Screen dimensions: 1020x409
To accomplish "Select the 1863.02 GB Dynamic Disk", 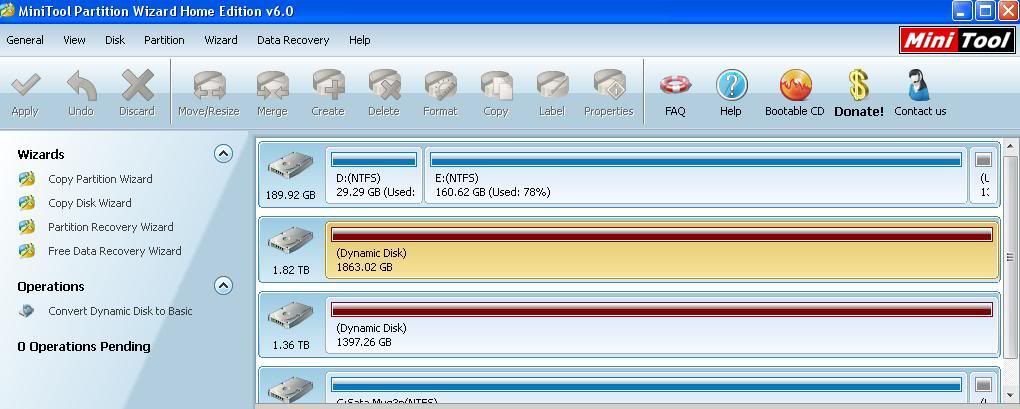I will pos(662,250).
